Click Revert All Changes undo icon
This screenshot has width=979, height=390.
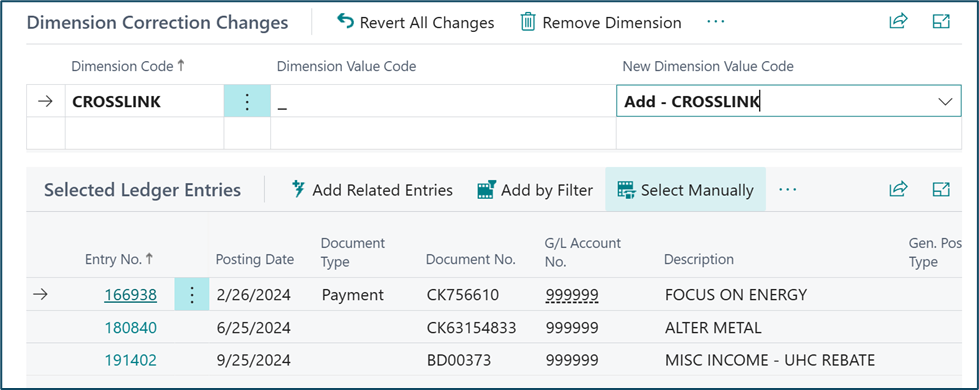click(x=345, y=22)
